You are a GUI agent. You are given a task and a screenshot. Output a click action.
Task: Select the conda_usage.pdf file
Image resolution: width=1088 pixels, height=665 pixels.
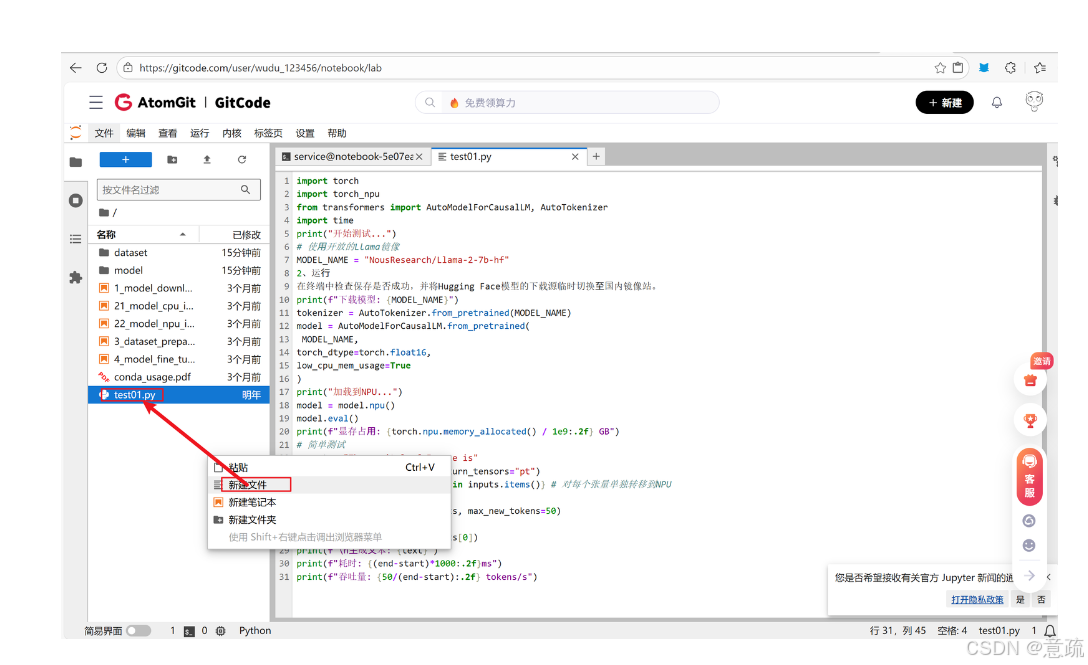click(x=179, y=377)
